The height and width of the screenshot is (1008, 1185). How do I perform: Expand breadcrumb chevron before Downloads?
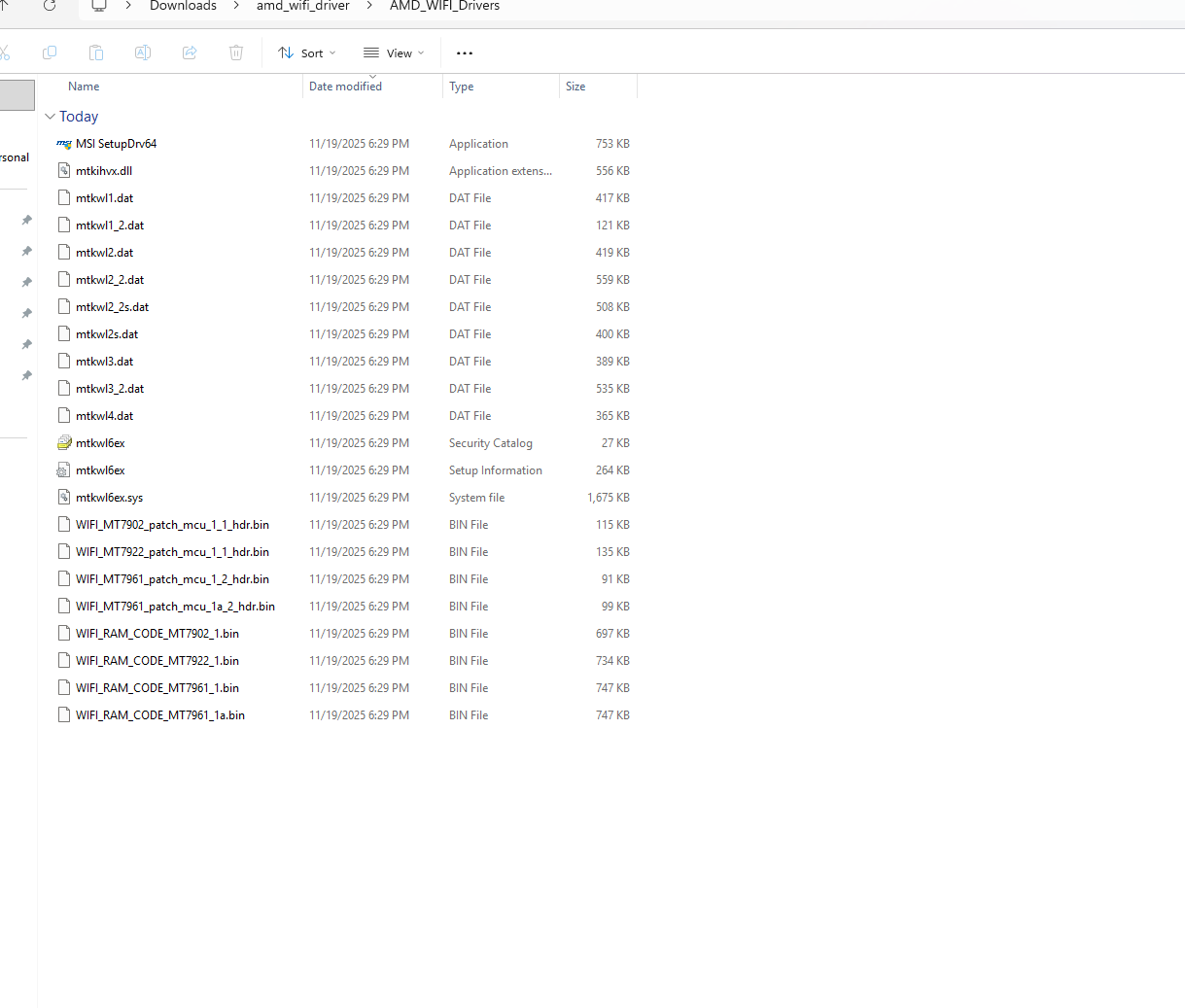(128, 6)
